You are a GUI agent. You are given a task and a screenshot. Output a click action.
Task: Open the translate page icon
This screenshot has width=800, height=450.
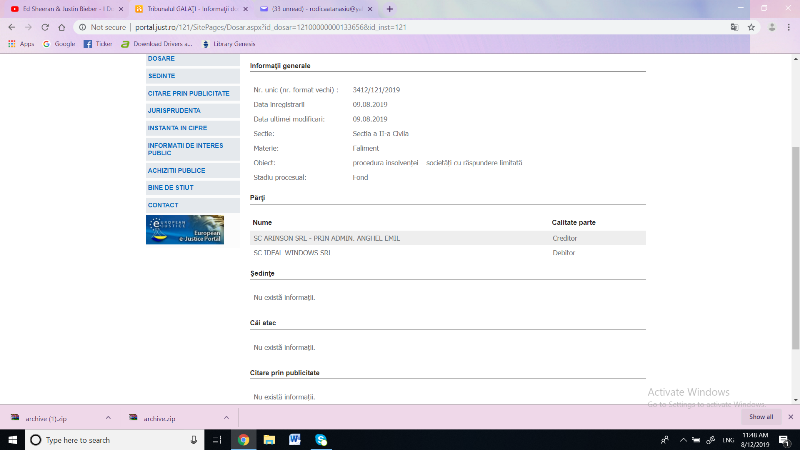(734, 27)
